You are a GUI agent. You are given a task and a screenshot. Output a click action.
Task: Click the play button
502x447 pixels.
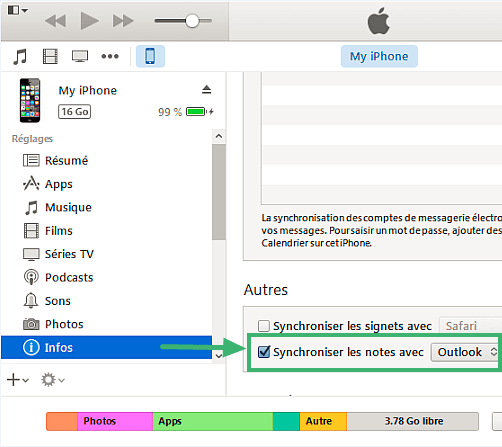(89, 21)
